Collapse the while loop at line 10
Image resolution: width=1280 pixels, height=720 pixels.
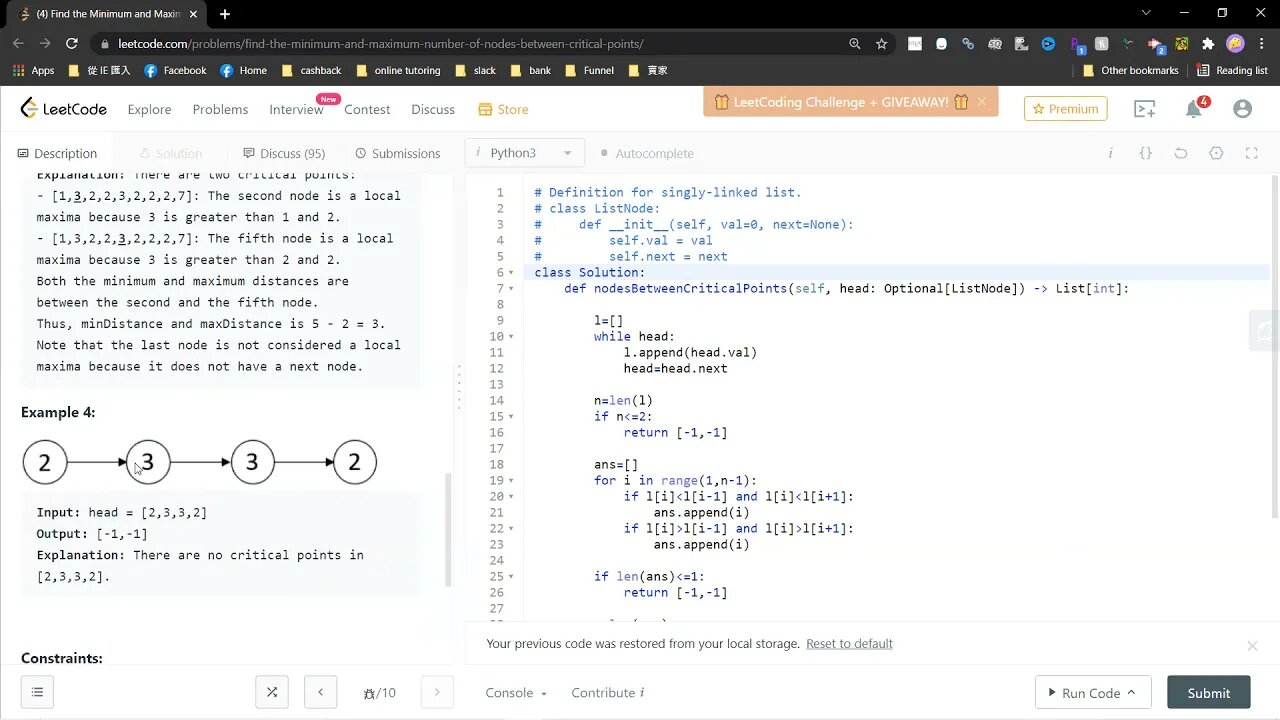pyautogui.click(x=511, y=337)
